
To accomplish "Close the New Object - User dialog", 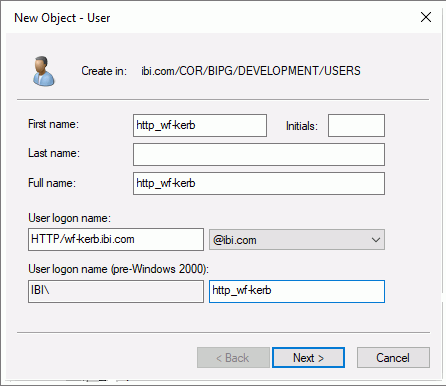I will coord(426,17).
